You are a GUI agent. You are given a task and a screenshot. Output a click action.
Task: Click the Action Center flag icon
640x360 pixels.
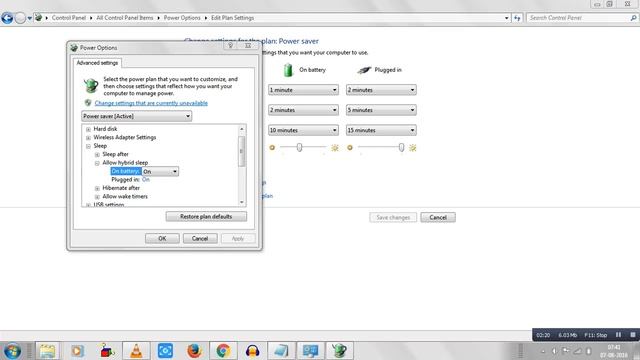pos(565,351)
